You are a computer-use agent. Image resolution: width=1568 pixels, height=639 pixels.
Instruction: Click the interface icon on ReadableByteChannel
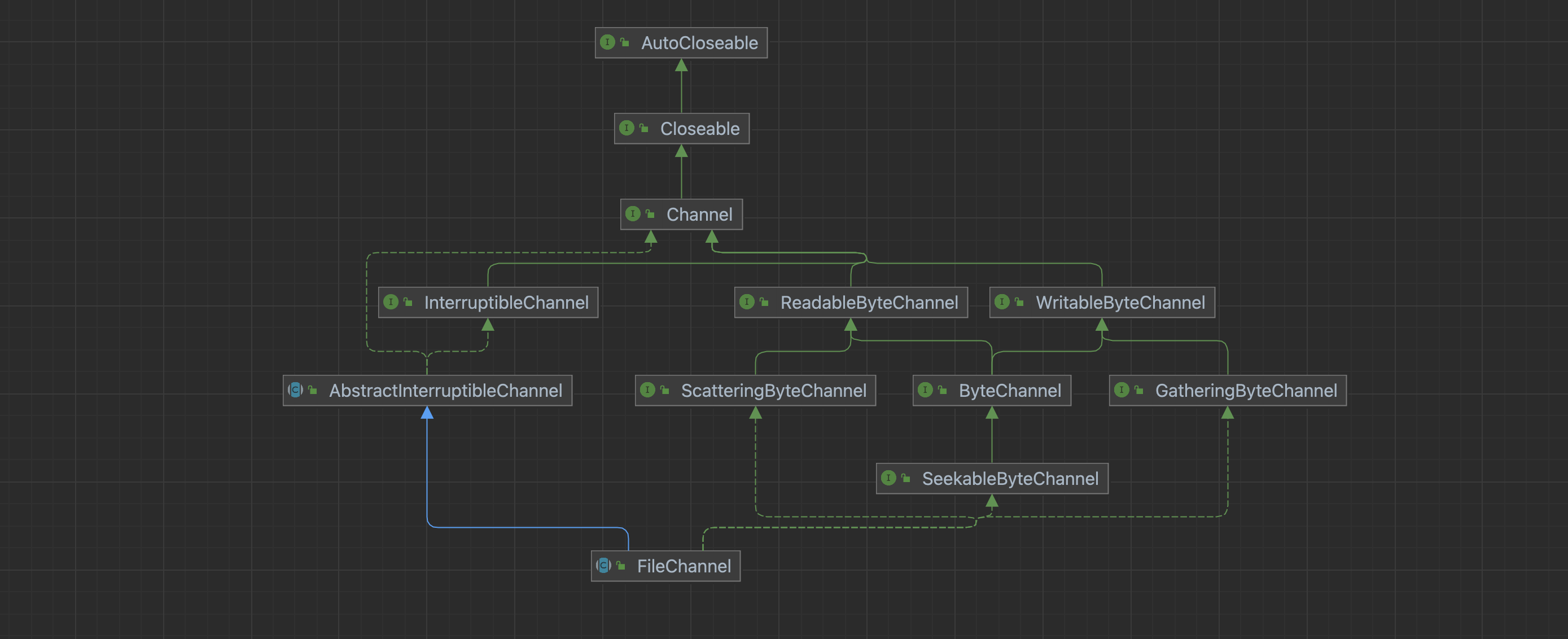(747, 302)
